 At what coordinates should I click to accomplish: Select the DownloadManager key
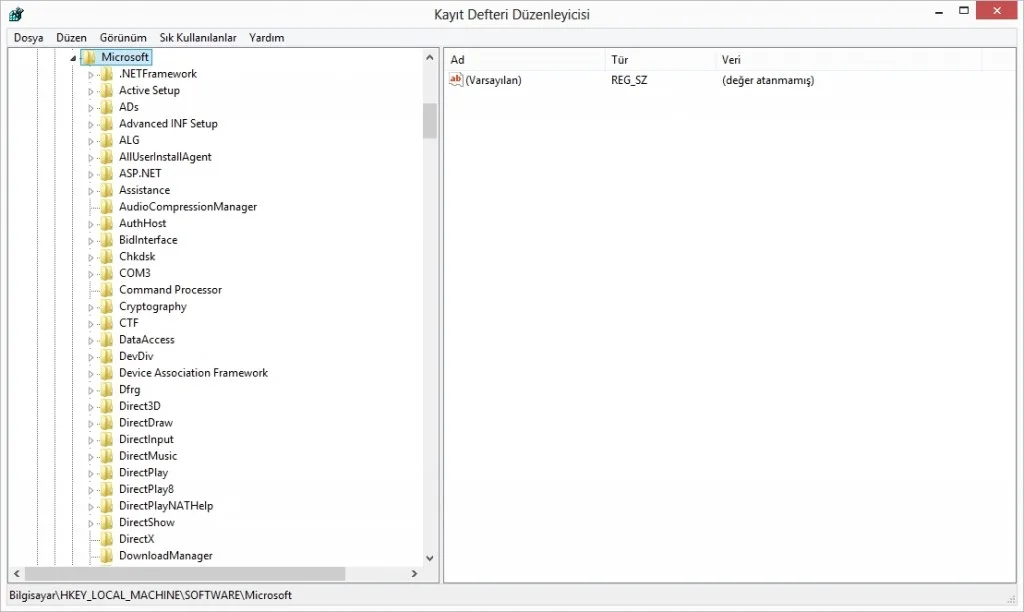166,556
